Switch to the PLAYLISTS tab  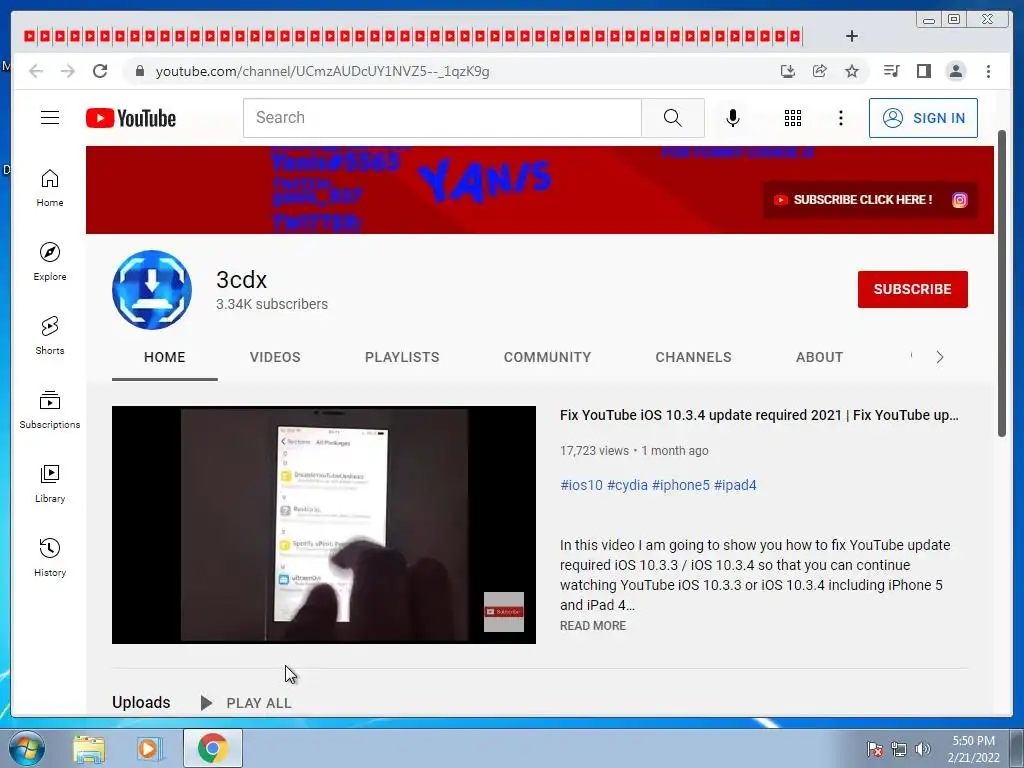(x=402, y=357)
